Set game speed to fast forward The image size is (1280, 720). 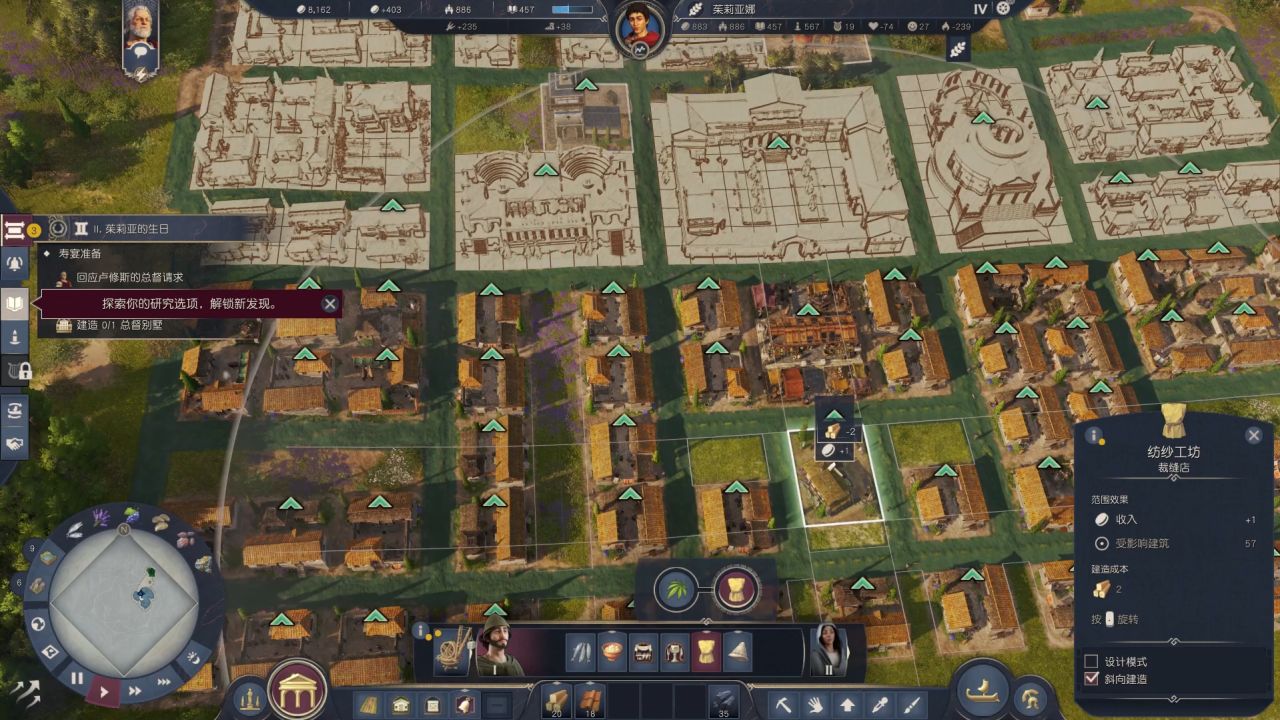135,690
